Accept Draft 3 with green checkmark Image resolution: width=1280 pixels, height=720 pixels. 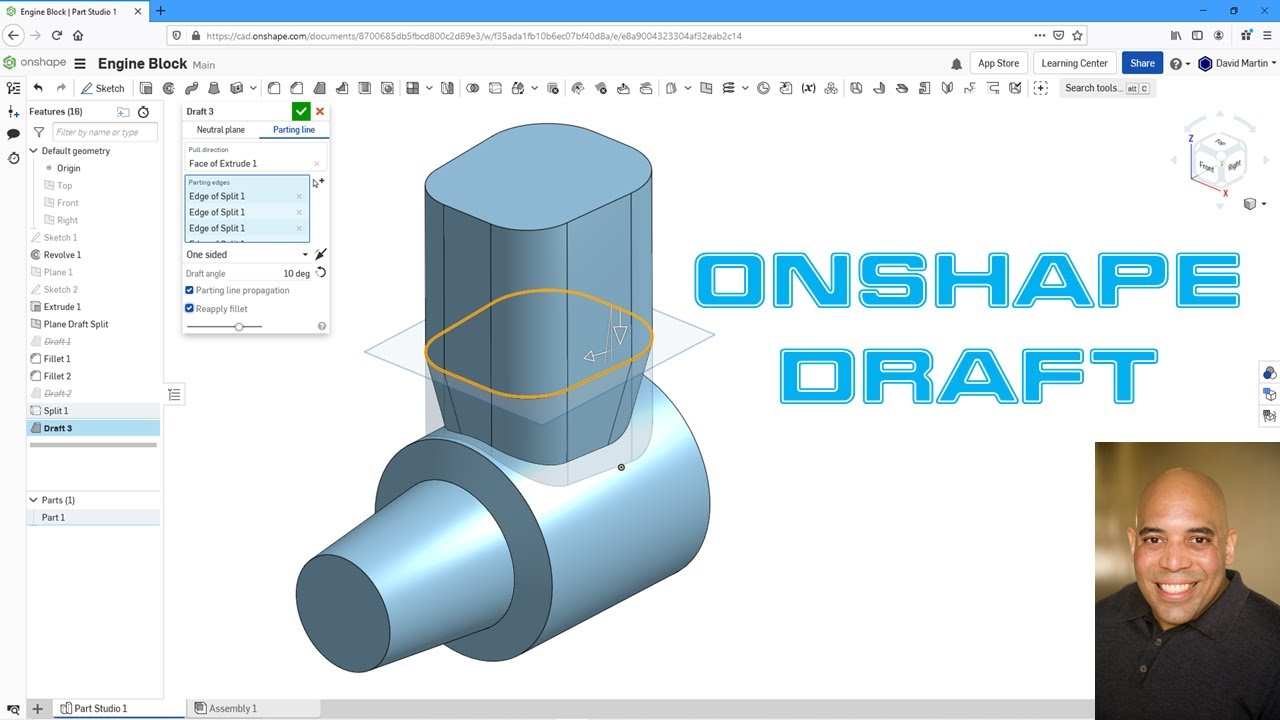click(301, 111)
